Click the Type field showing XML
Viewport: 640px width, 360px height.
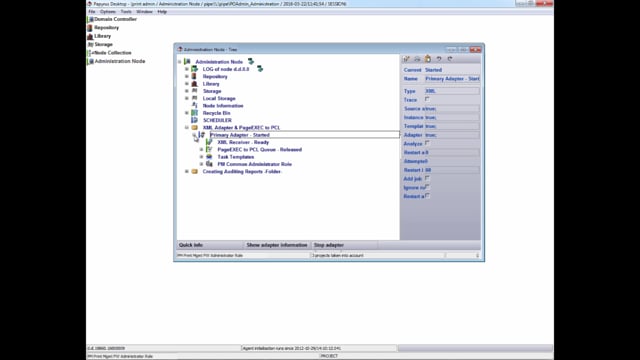(452, 91)
